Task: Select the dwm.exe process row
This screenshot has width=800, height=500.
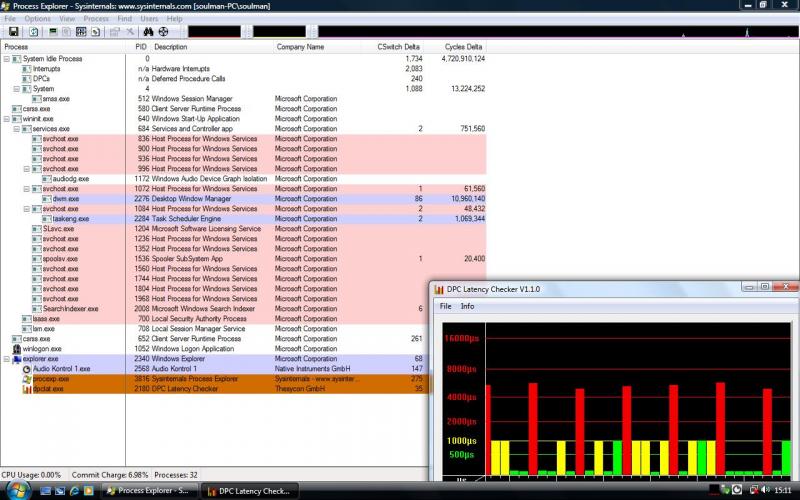Action: [60, 199]
